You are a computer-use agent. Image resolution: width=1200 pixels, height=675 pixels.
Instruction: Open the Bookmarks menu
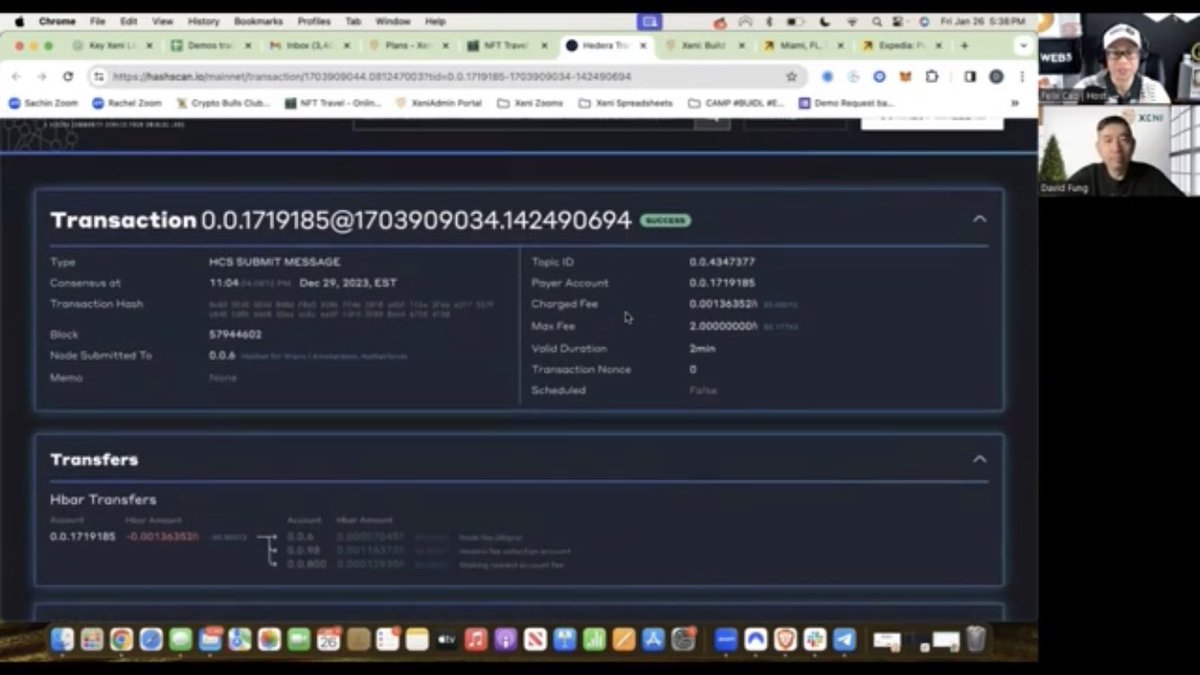[258, 21]
